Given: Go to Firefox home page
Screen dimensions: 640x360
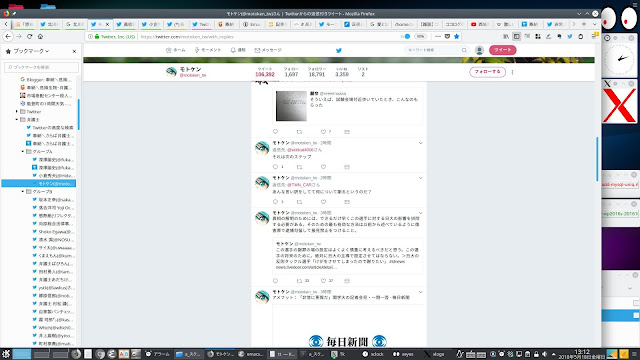Looking at the screenshot, I should click(x=40, y=36).
